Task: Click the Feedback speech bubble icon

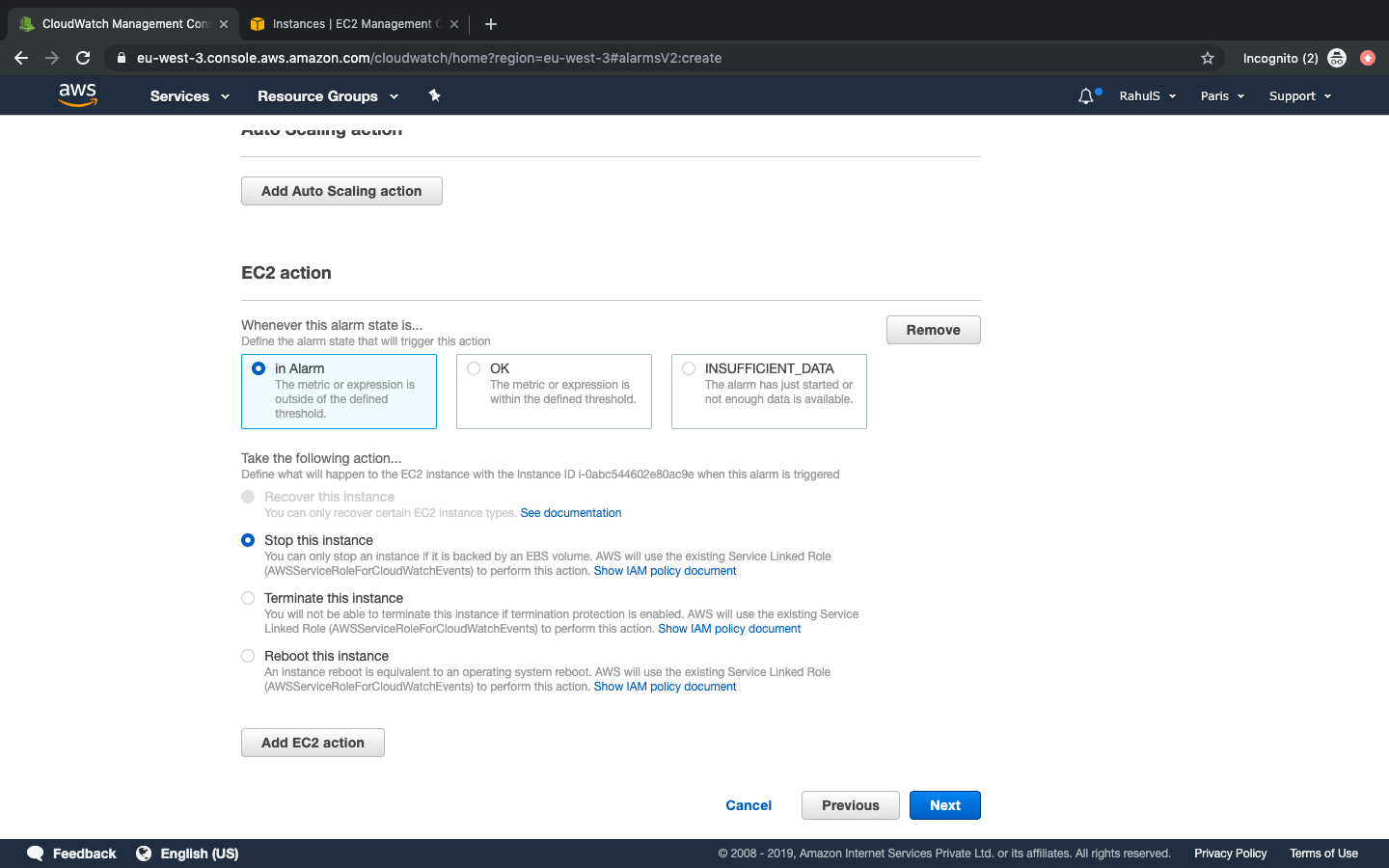Action: 36,854
